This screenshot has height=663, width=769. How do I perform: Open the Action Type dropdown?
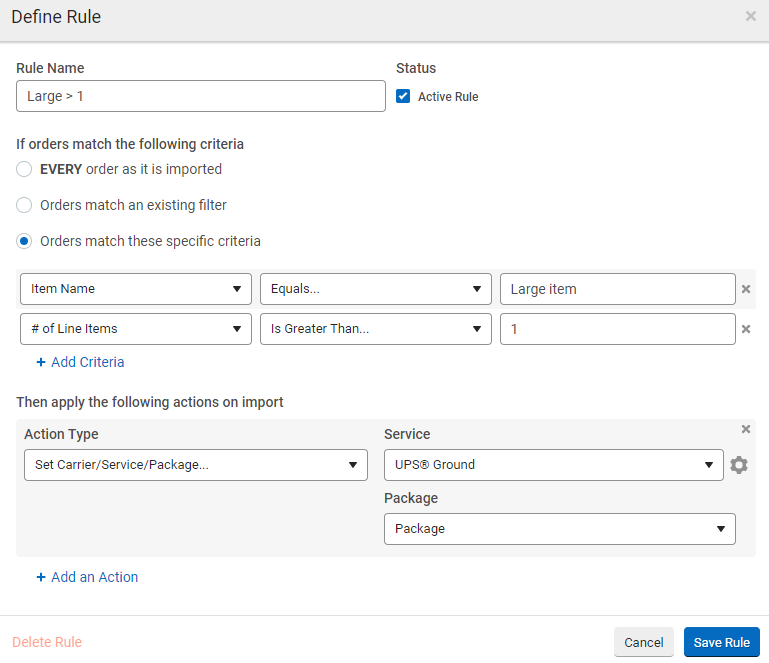(x=195, y=465)
